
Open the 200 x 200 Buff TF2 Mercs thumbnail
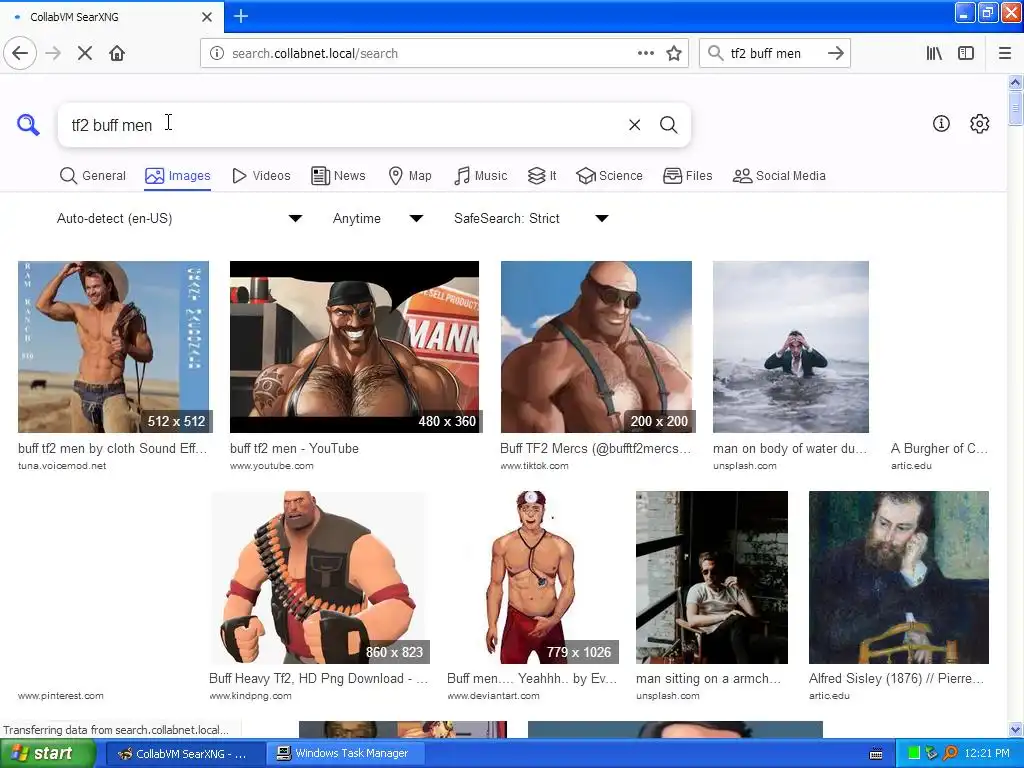click(x=596, y=347)
